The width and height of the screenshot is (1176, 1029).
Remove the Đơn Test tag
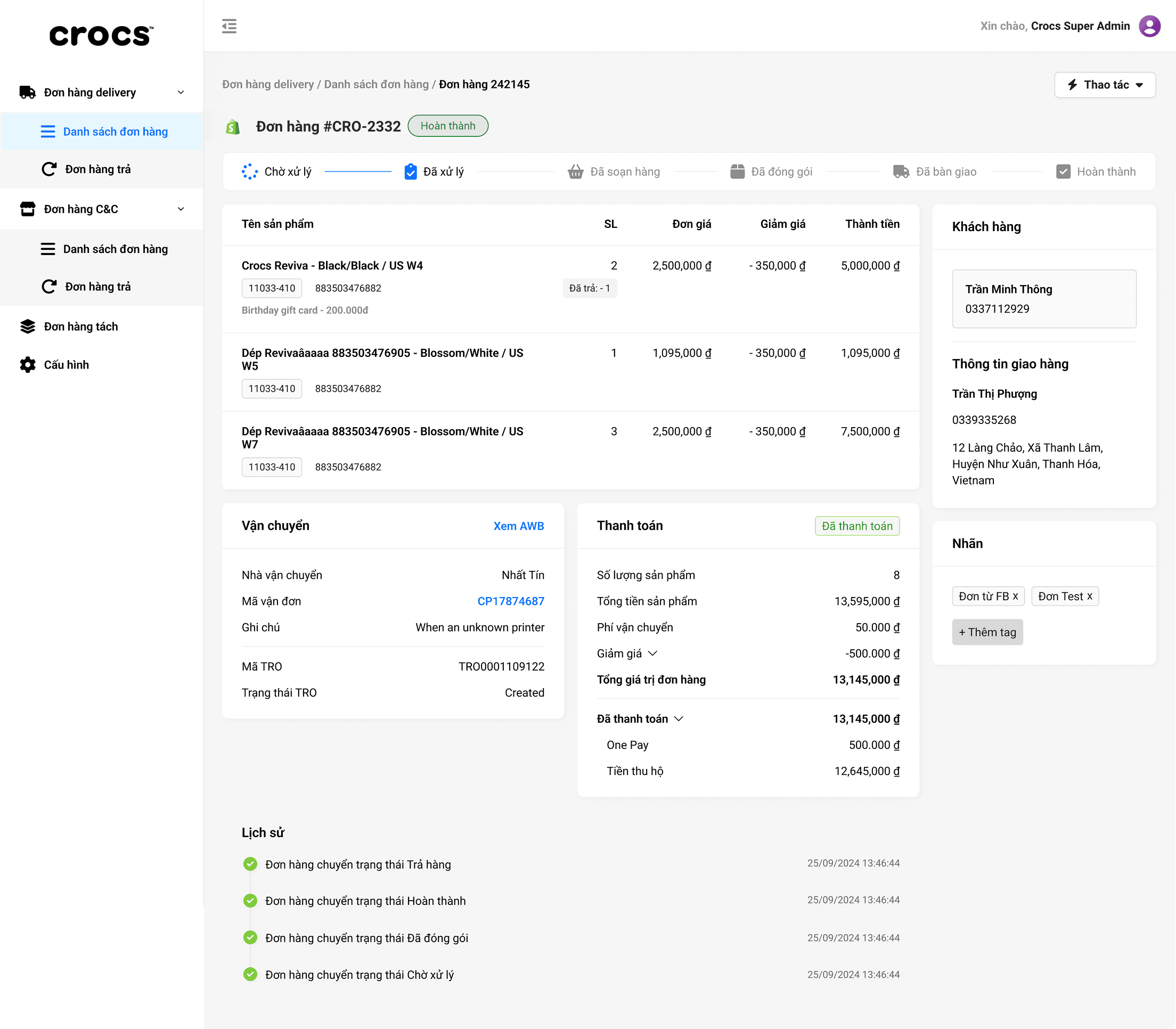point(1089,597)
